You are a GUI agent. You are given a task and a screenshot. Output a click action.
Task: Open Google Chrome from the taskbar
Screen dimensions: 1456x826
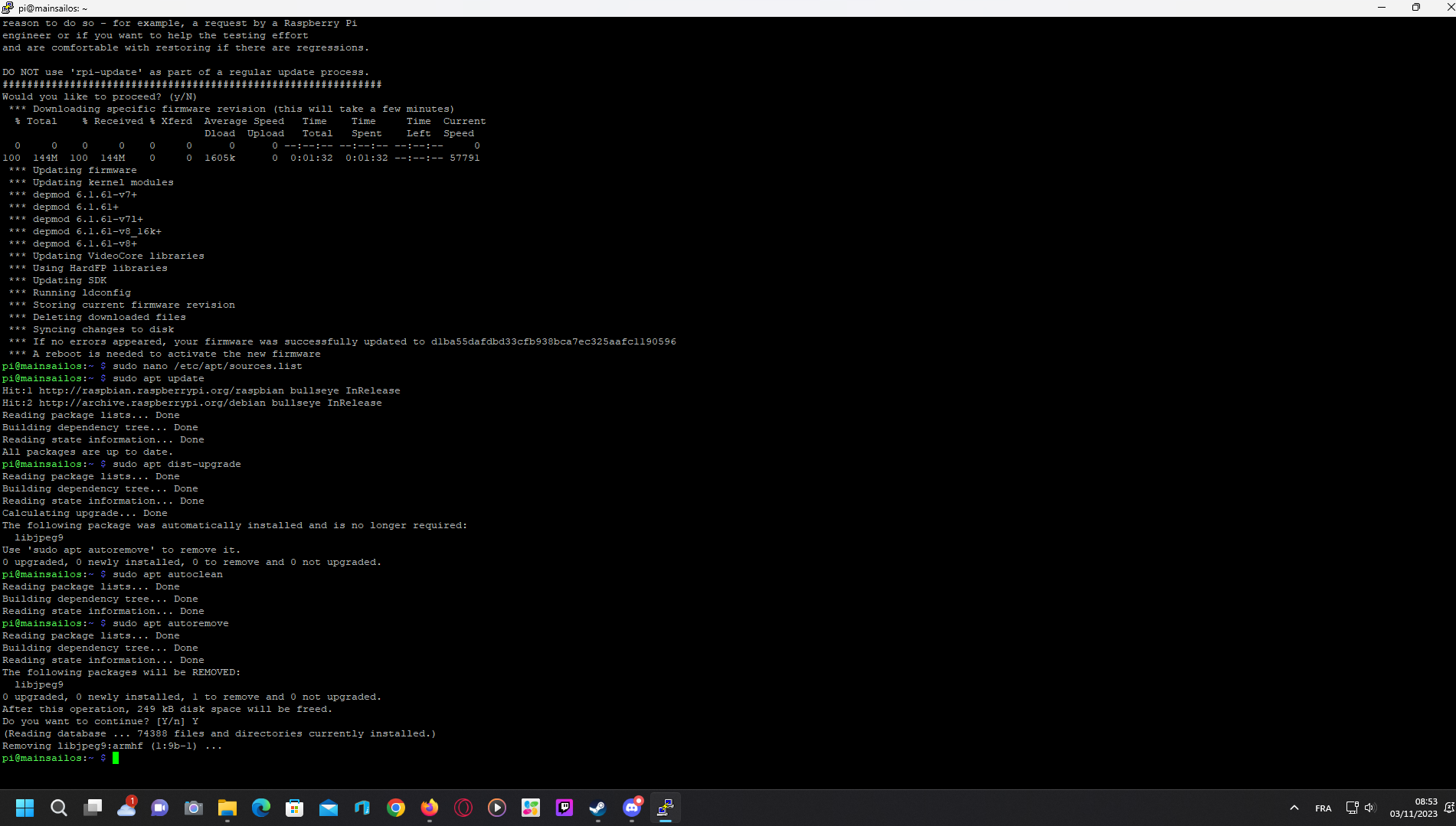(x=396, y=808)
